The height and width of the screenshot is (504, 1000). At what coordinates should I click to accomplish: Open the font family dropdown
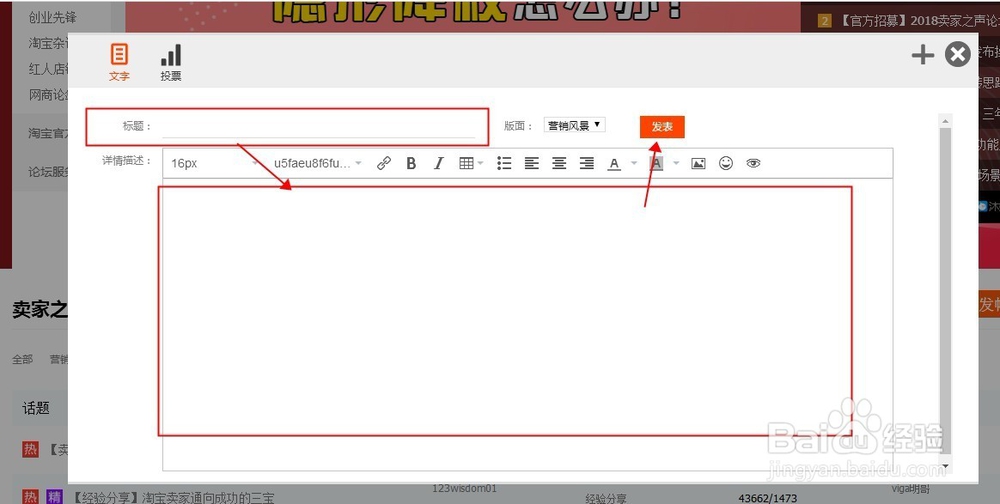pos(318,163)
